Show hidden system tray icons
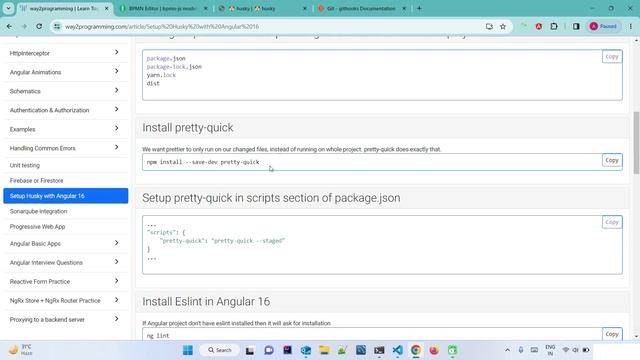640x360 pixels. 507,350
